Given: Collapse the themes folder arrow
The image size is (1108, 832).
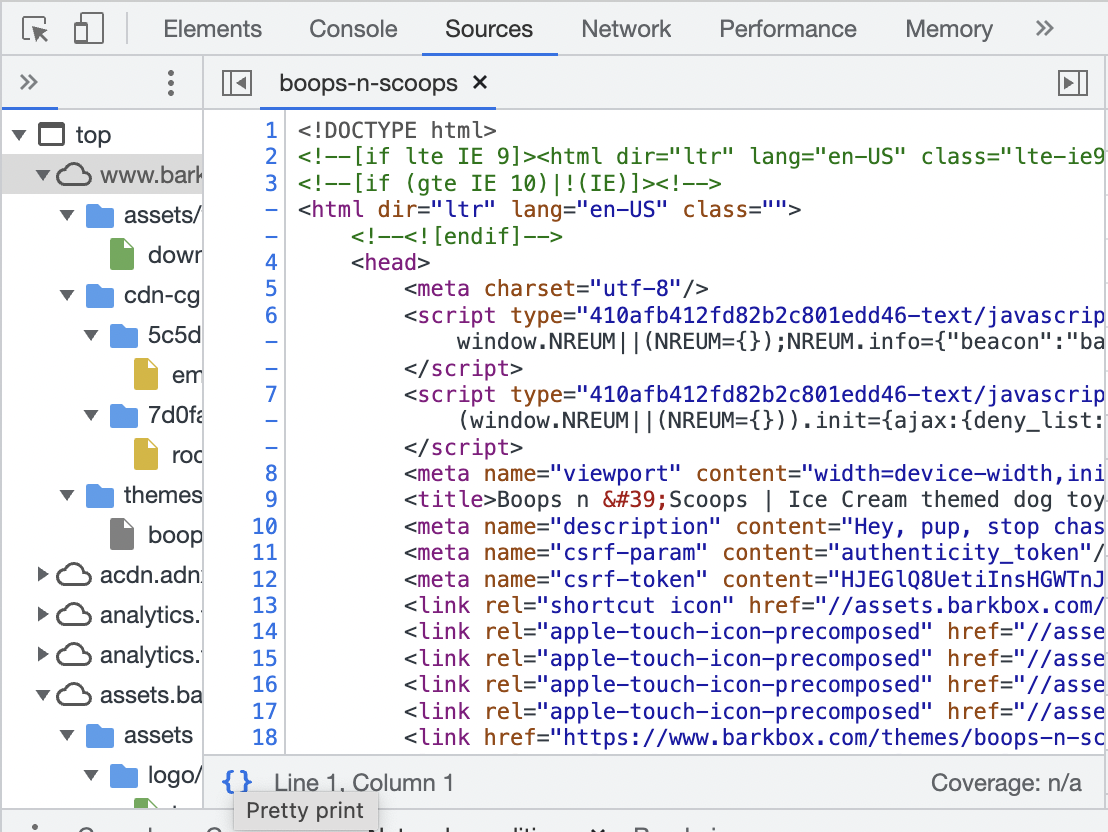Looking at the screenshot, I should [x=67, y=495].
